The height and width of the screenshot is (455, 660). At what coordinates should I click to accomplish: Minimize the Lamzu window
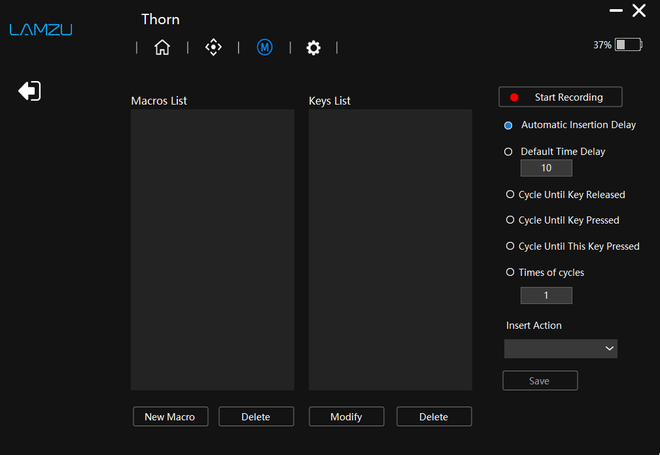[614, 10]
